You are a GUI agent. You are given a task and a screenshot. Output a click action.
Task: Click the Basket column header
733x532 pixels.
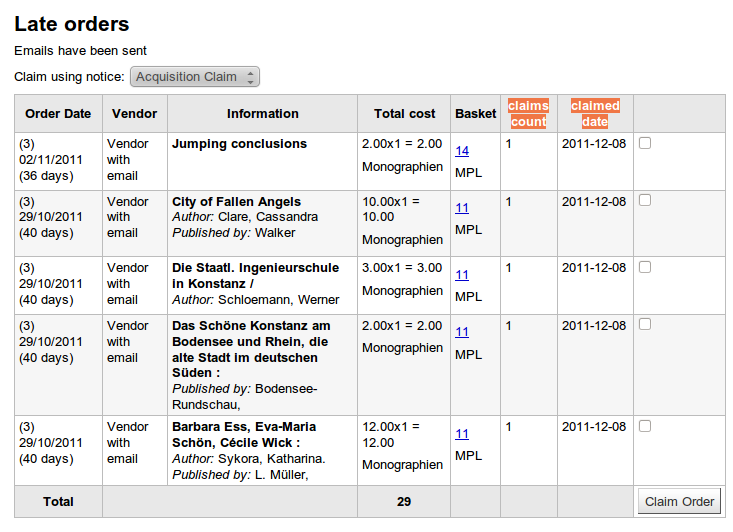[x=475, y=114]
